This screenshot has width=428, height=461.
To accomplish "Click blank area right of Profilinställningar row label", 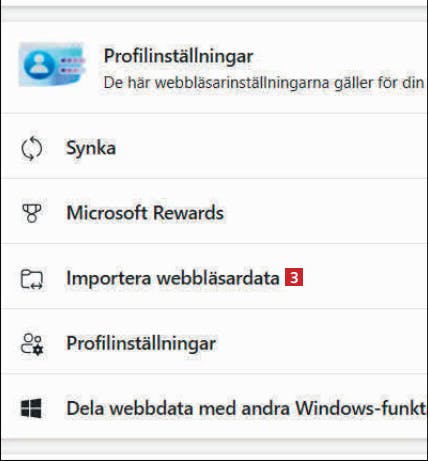I will [322, 342].
